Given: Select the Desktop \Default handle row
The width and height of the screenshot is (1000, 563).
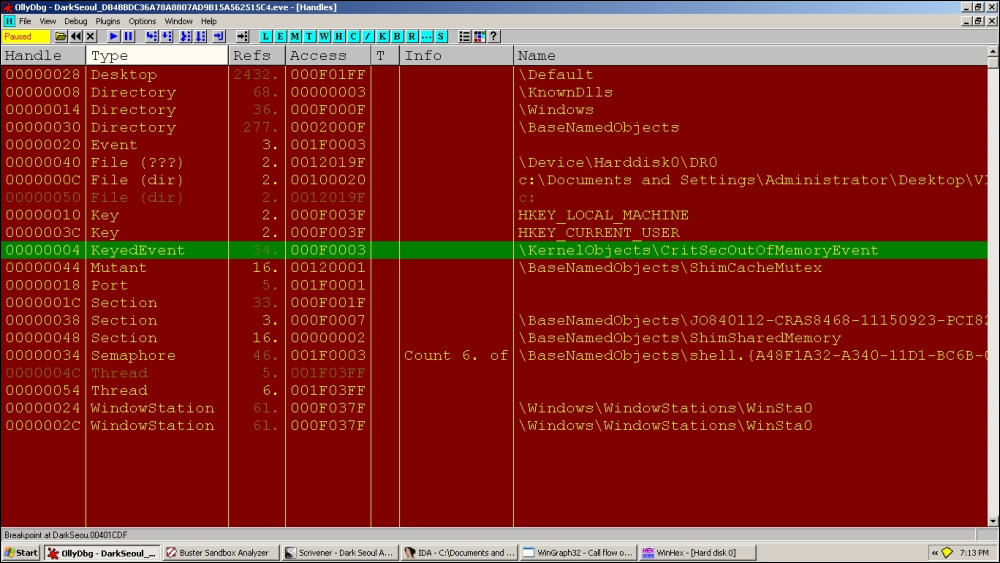Looking at the screenshot, I should [494, 75].
